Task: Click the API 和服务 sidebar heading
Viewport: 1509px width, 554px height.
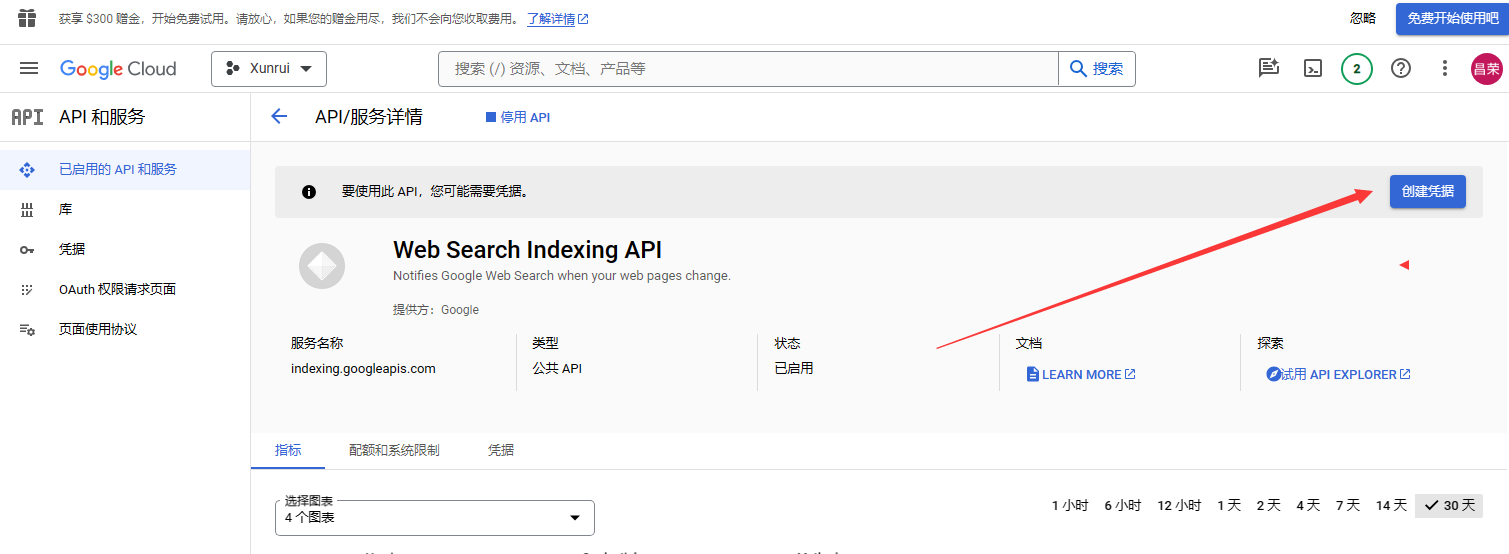Action: [x=102, y=117]
